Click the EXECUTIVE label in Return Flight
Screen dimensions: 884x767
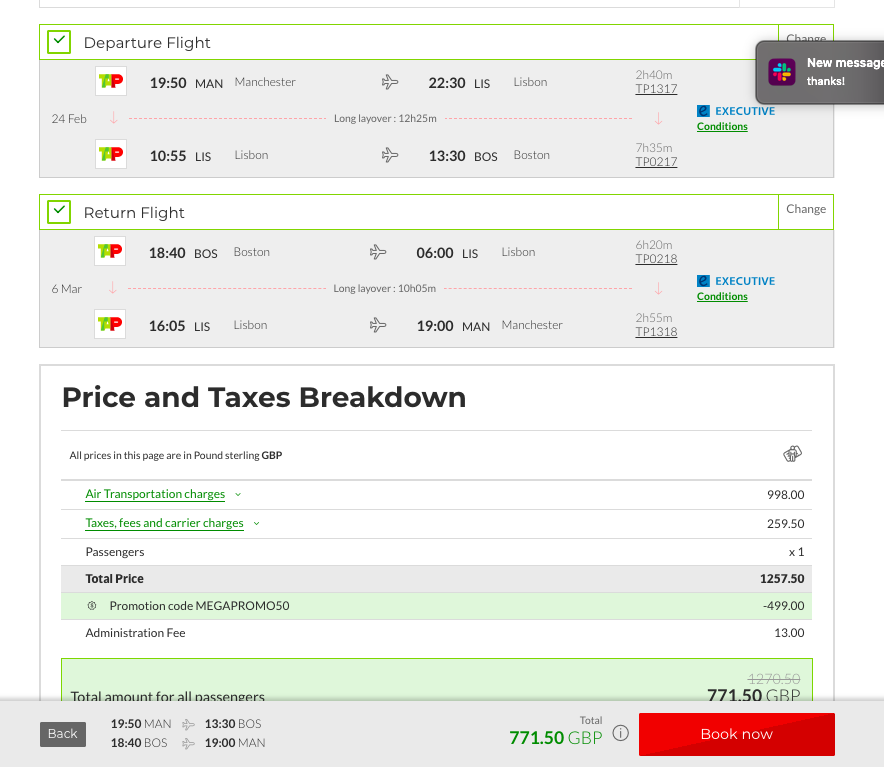pos(745,281)
